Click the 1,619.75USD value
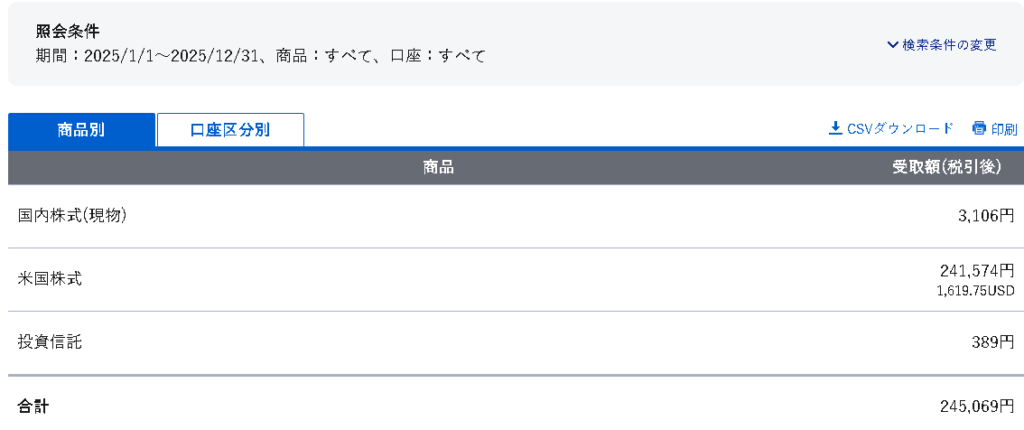Screen dimensions: 1024x430 (x=975, y=291)
